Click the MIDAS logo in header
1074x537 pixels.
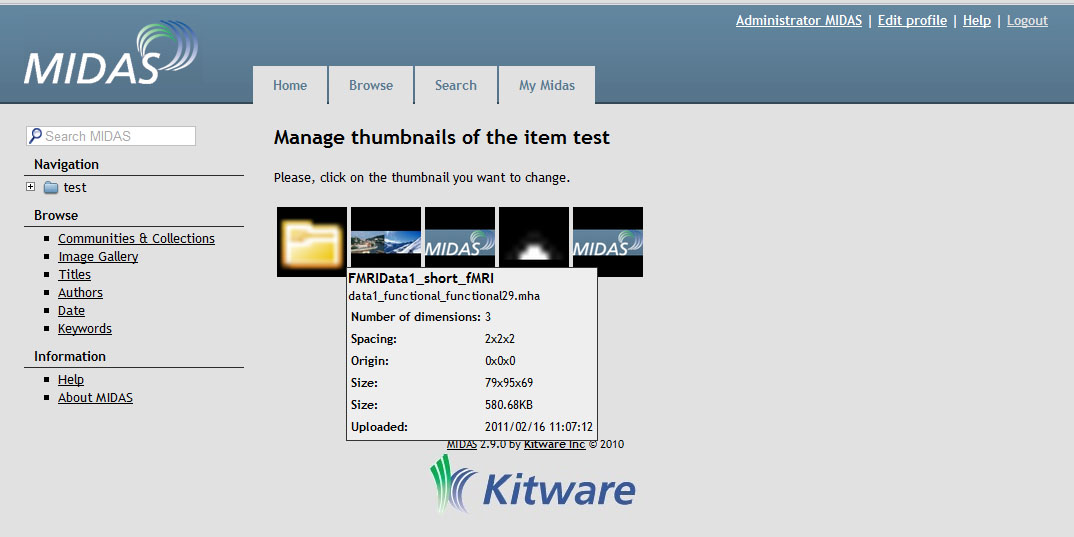pyautogui.click(x=110, y=55)
